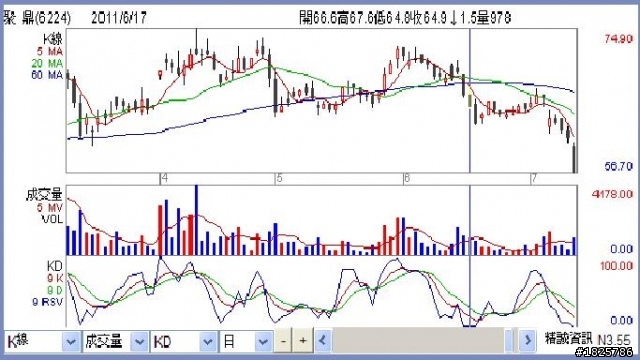Click the 9 K legend label
This screenshot has height=360, width=640.
point(55,279)
